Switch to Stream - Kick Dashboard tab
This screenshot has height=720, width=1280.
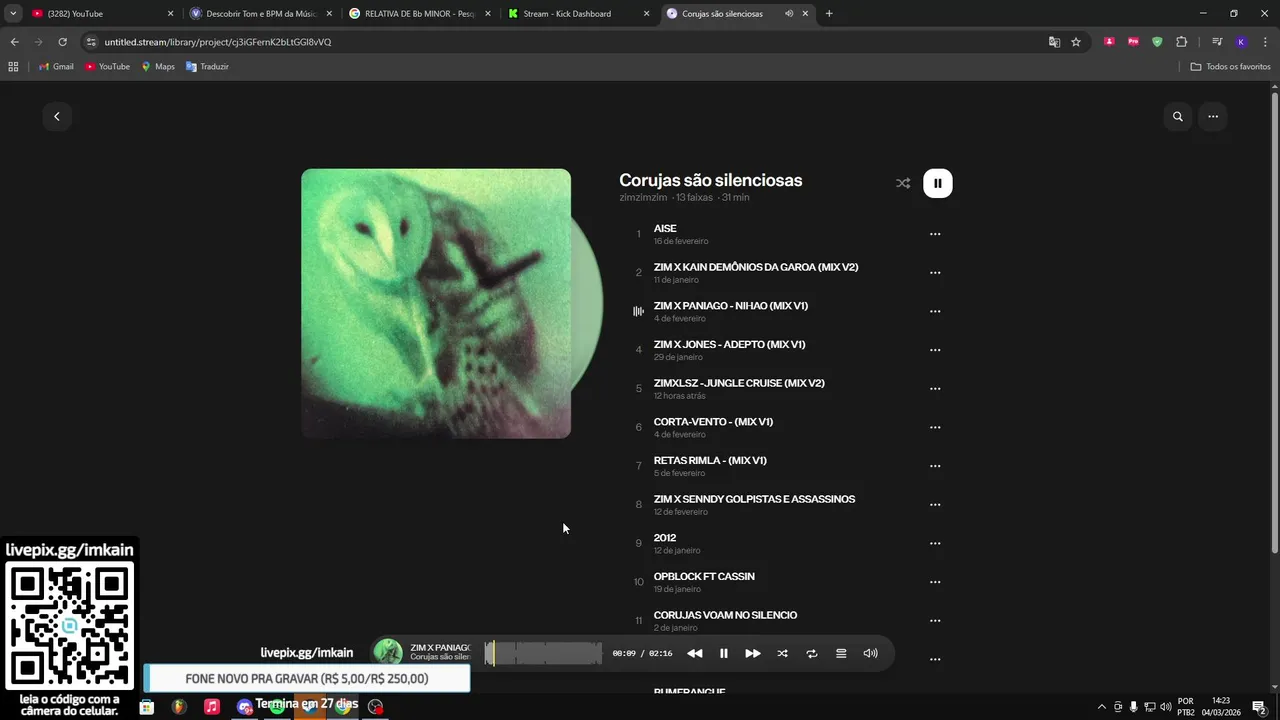coord(578,14)
